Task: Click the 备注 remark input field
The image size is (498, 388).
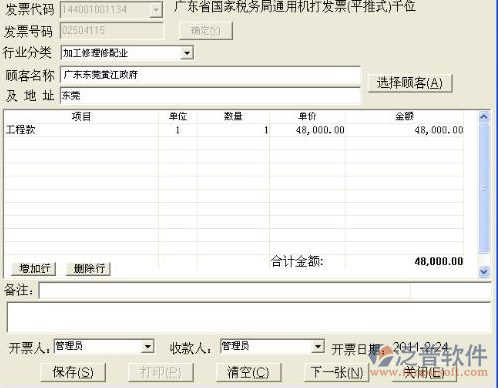Action: click(225, 291)
